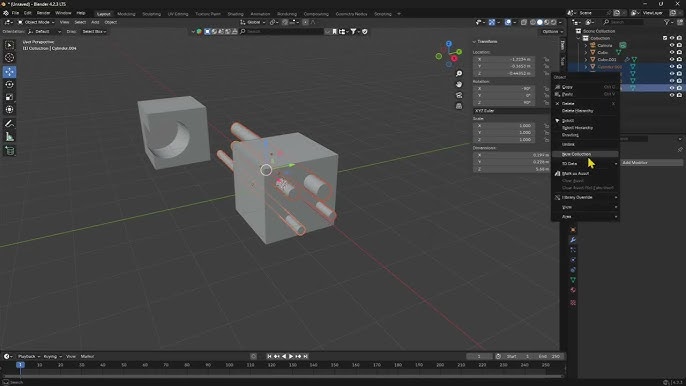
Task: Select the Annotate pencil tool
Action: (10, 124)
